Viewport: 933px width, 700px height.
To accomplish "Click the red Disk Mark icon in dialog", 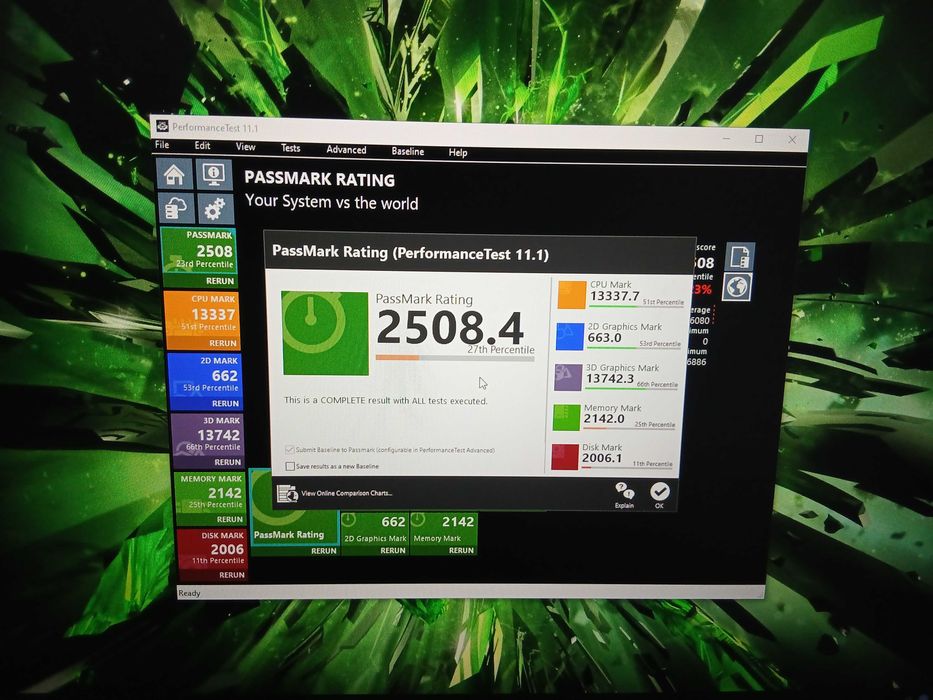I will coord(564,457).
